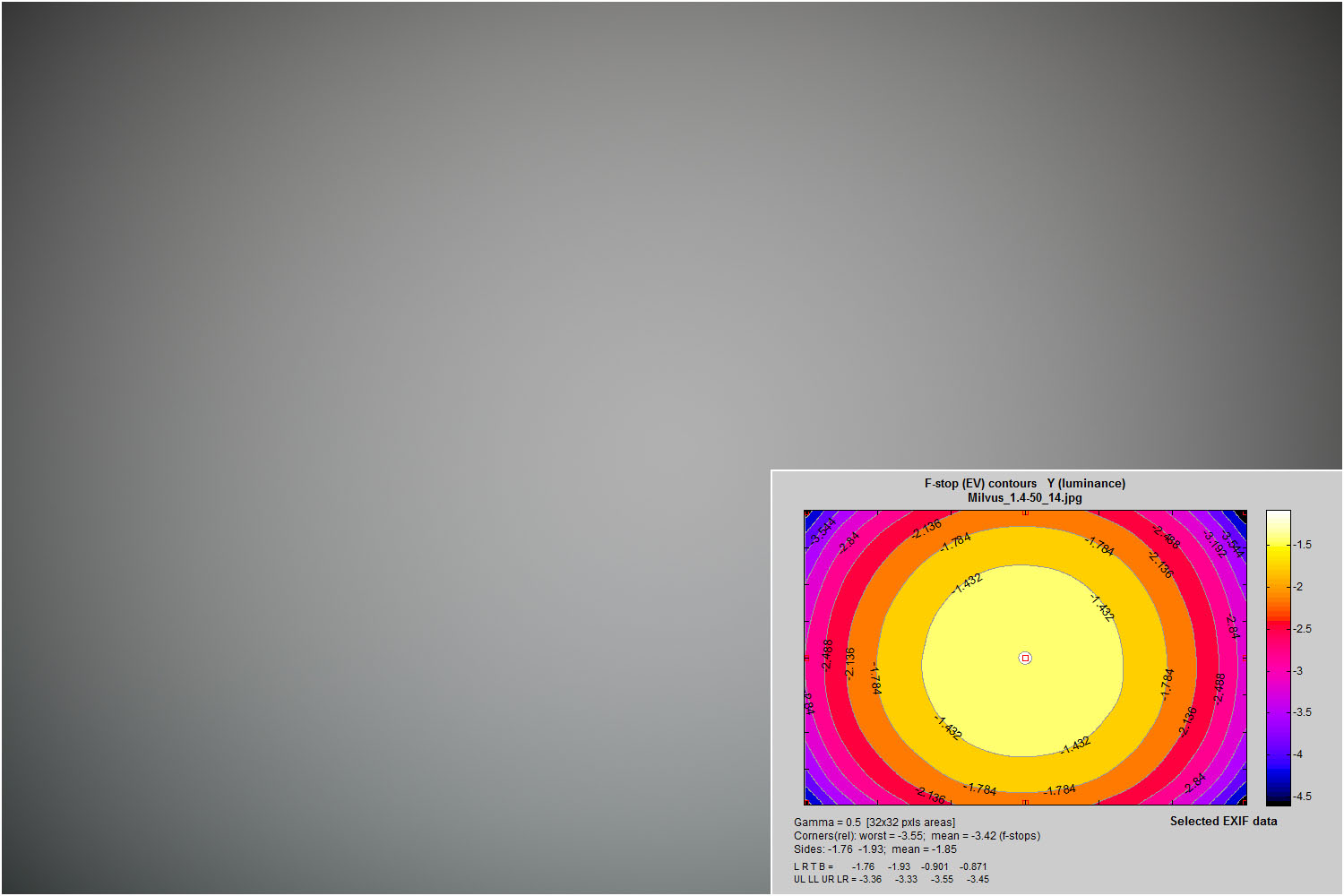Click the 'Selected EXIF data' heading

click(1223, 821)
